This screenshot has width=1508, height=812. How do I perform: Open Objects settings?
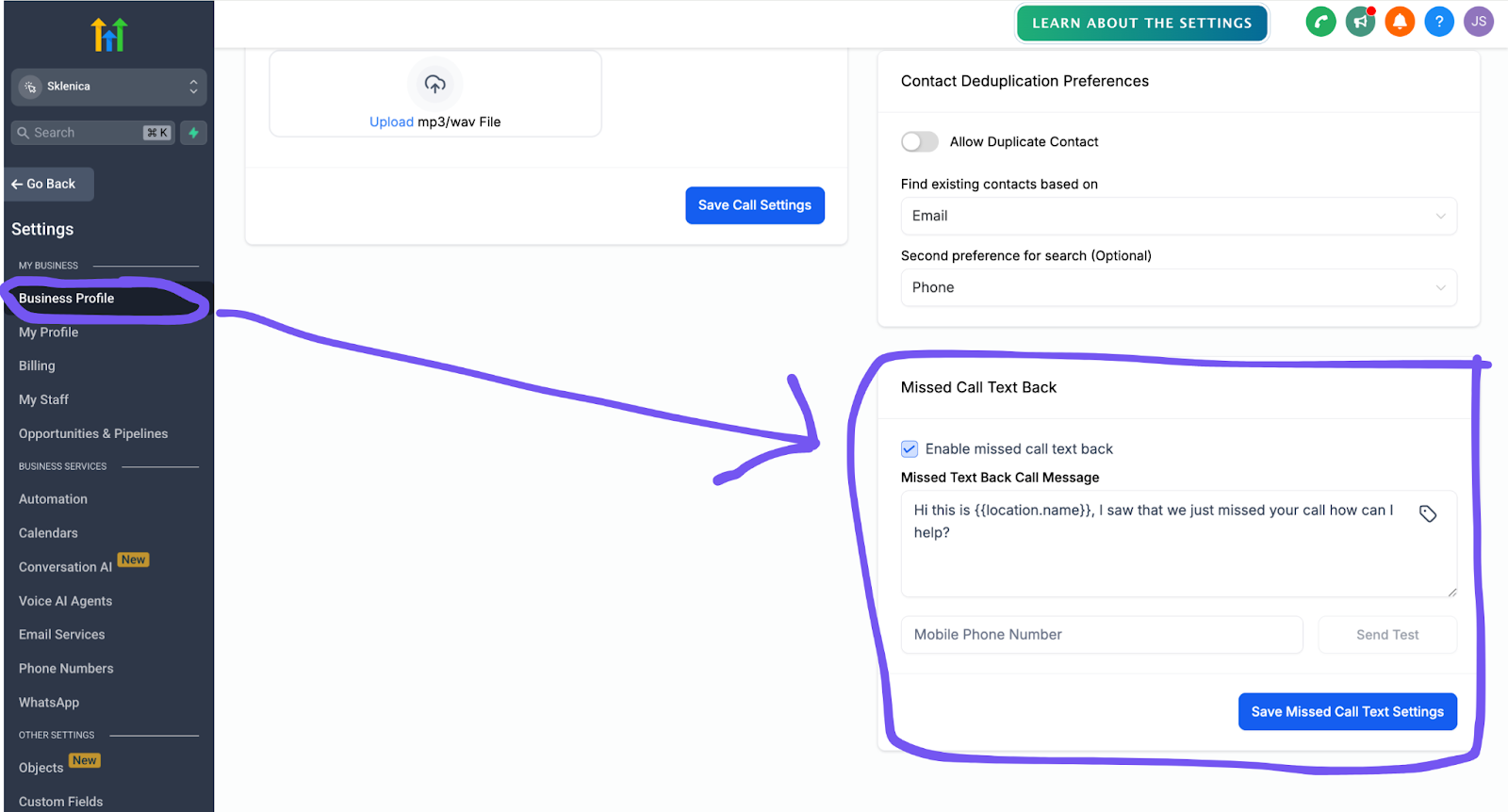41,768
